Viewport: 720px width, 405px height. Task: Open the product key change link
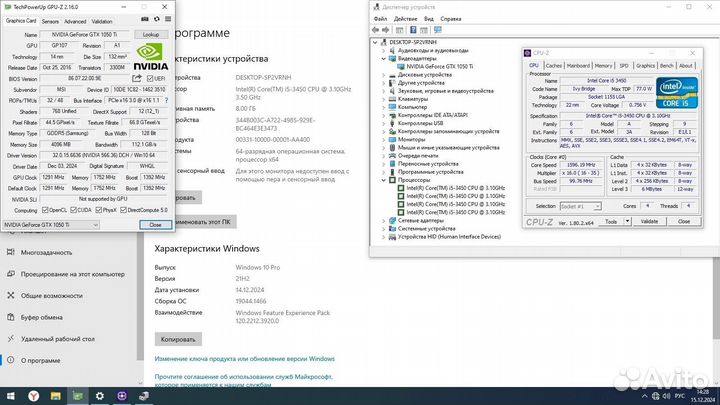244,359
